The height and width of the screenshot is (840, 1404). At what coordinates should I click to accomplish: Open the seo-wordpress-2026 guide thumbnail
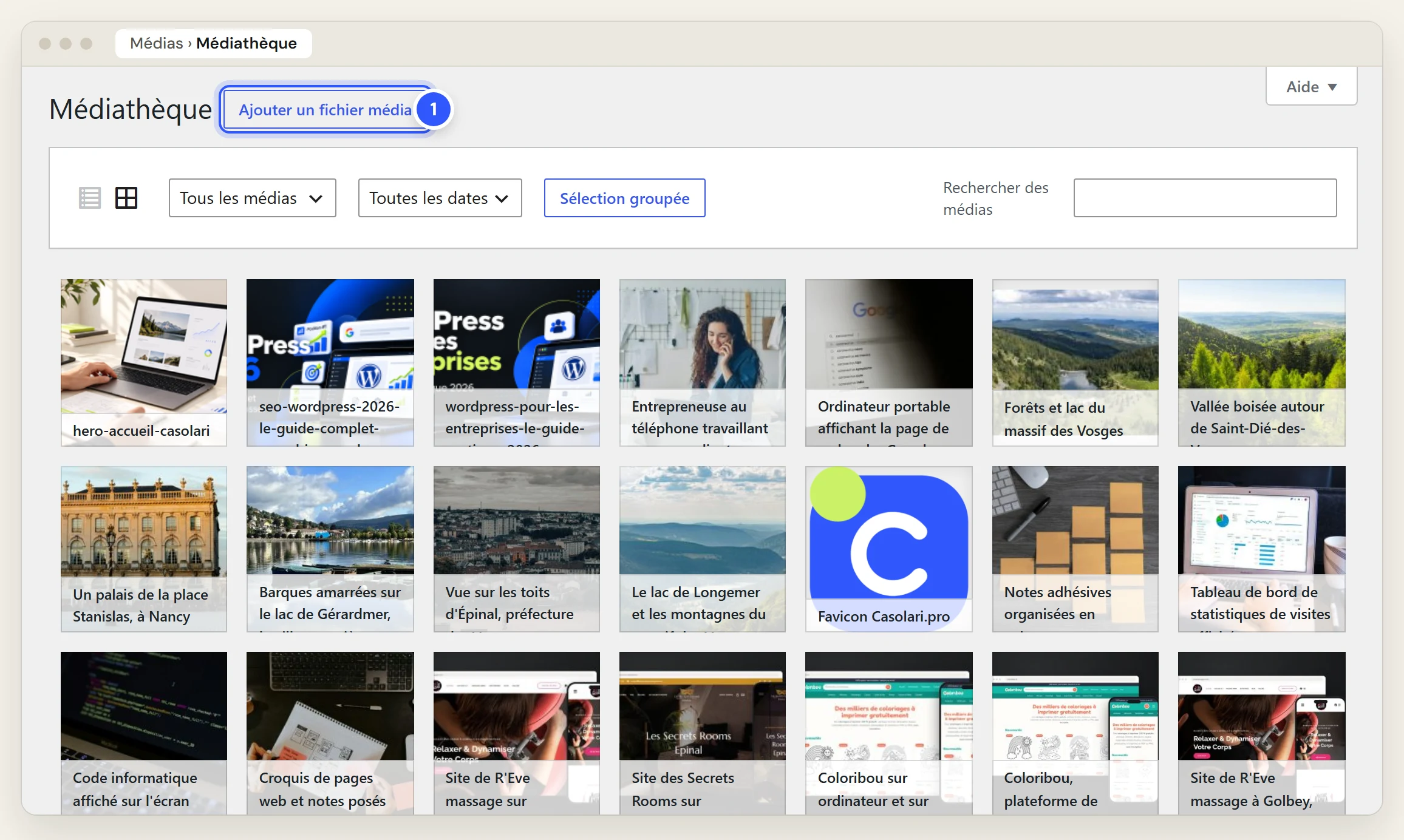(x=330, y=363)
